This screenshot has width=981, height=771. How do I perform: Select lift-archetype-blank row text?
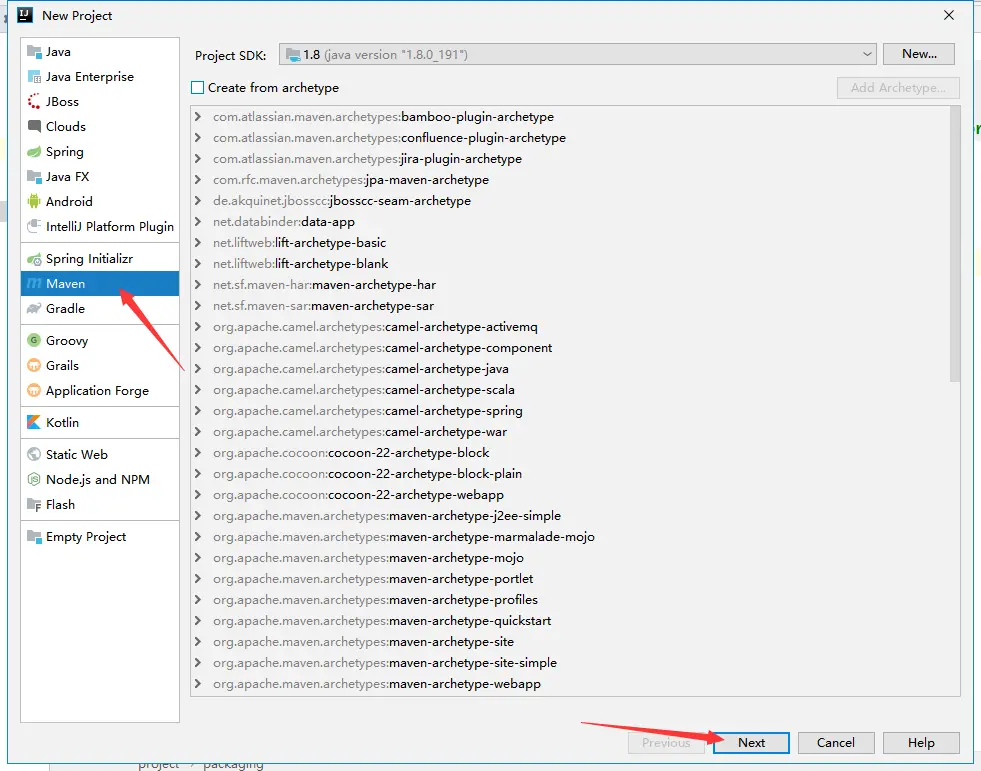click(300, 263)
